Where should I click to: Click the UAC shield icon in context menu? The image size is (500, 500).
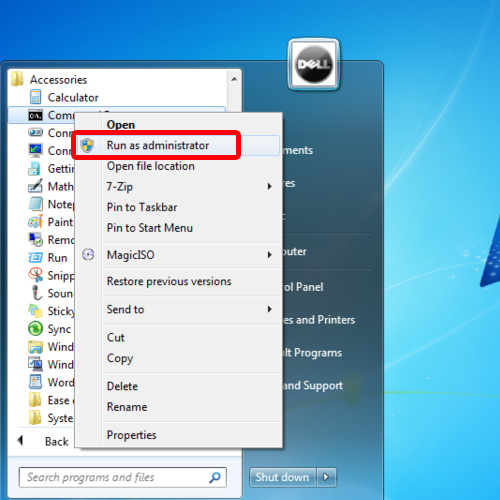(87, 145)
